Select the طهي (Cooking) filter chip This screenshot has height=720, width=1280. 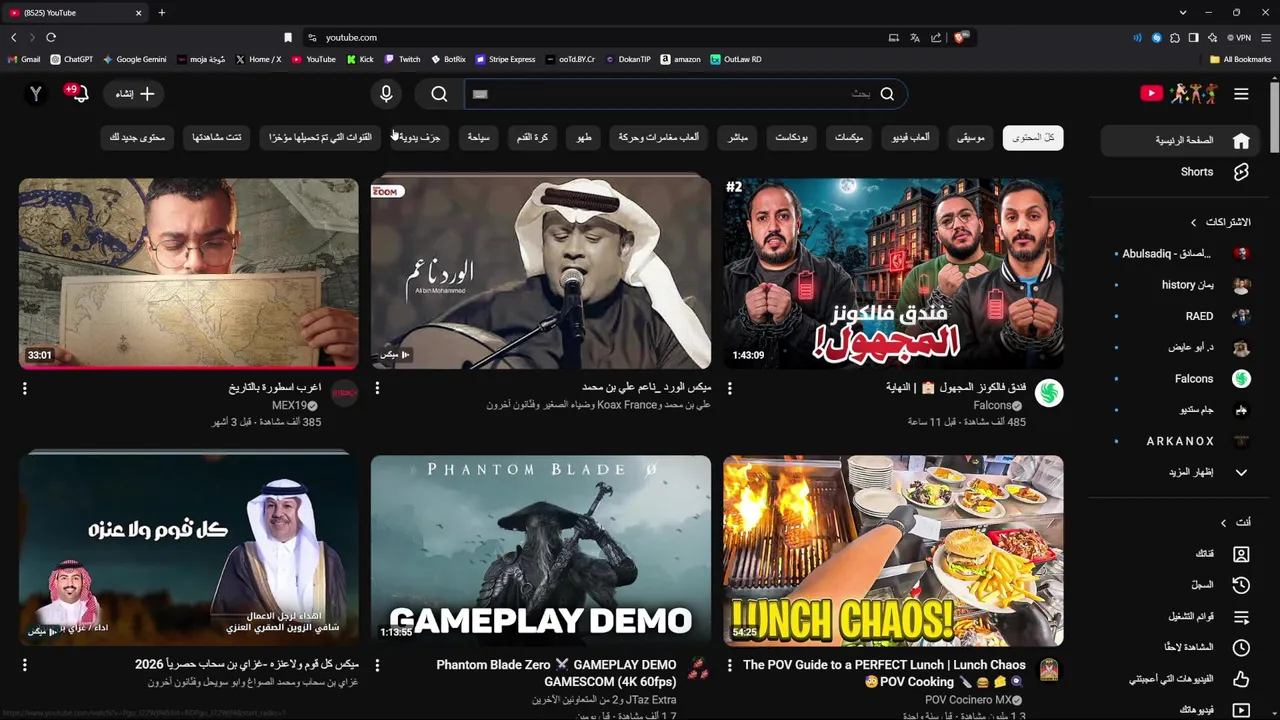click(x=583, y=138)
